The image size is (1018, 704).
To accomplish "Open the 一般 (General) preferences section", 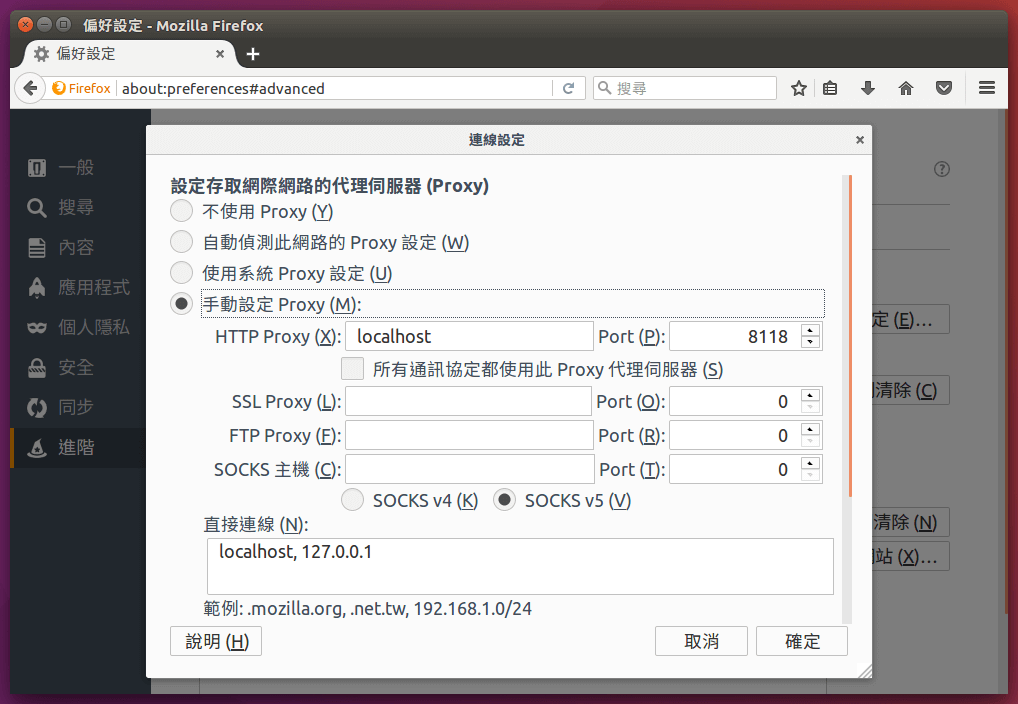I will [x=75, y=167].
